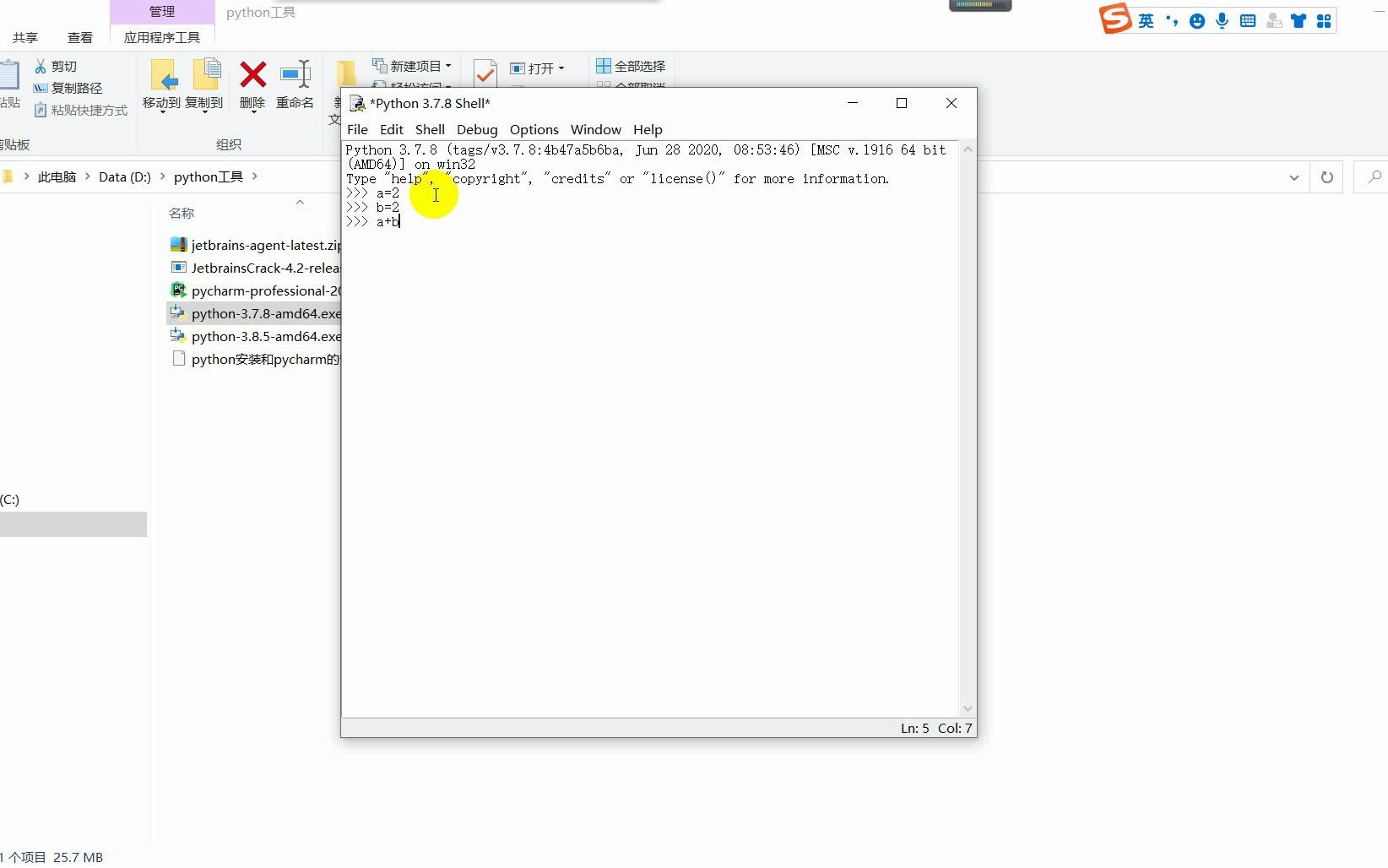Open the Debug menu in Python Shell
The height and width of the screenshot is (868, 1388).
477,129
